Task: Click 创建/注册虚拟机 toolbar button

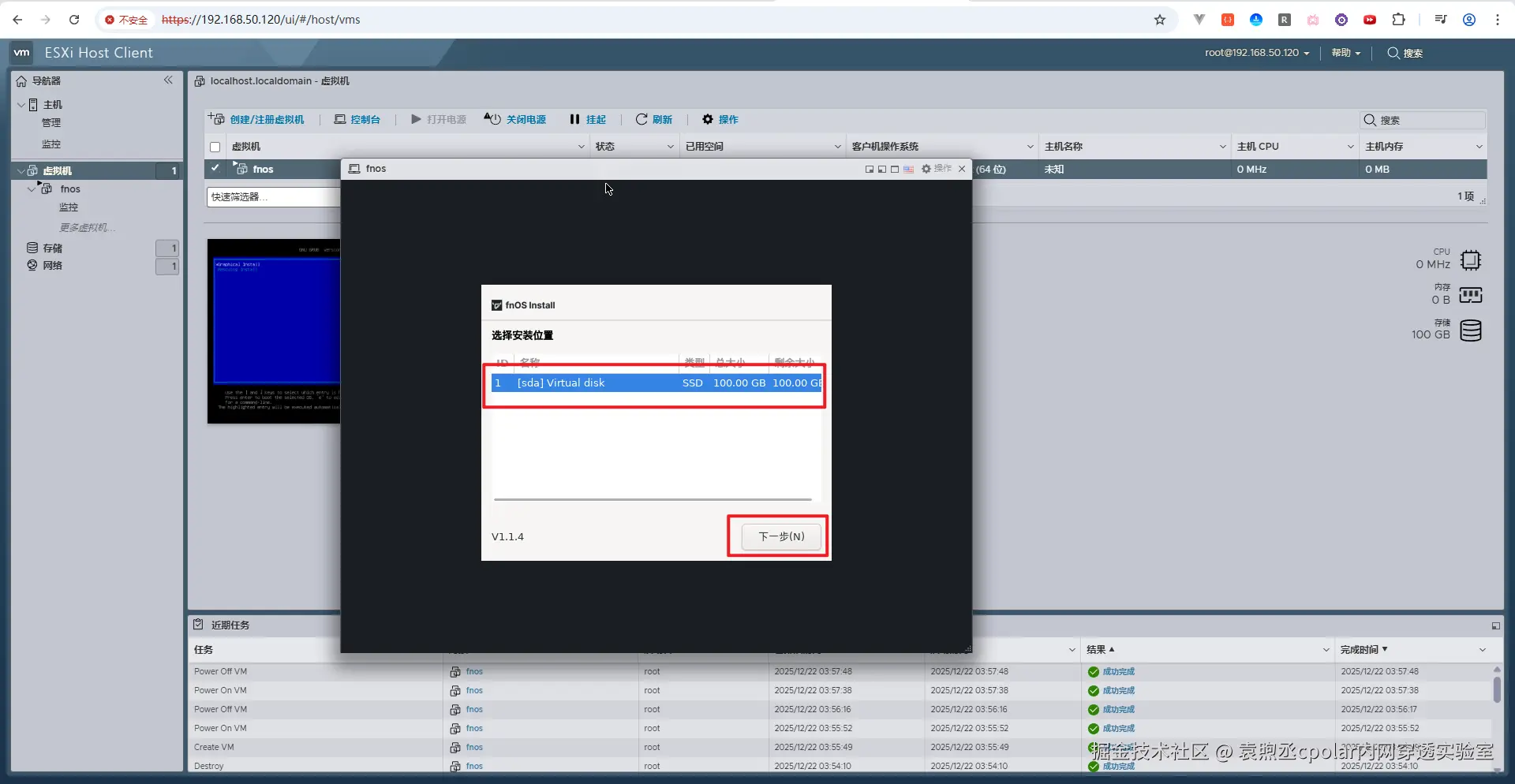Action: coord(256,120)
